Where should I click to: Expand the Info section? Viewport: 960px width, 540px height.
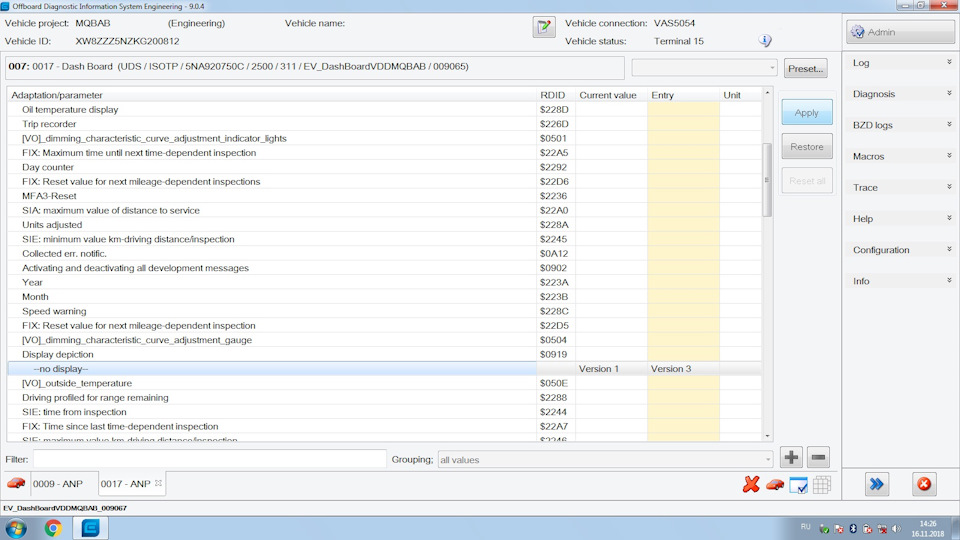[900, 281]
